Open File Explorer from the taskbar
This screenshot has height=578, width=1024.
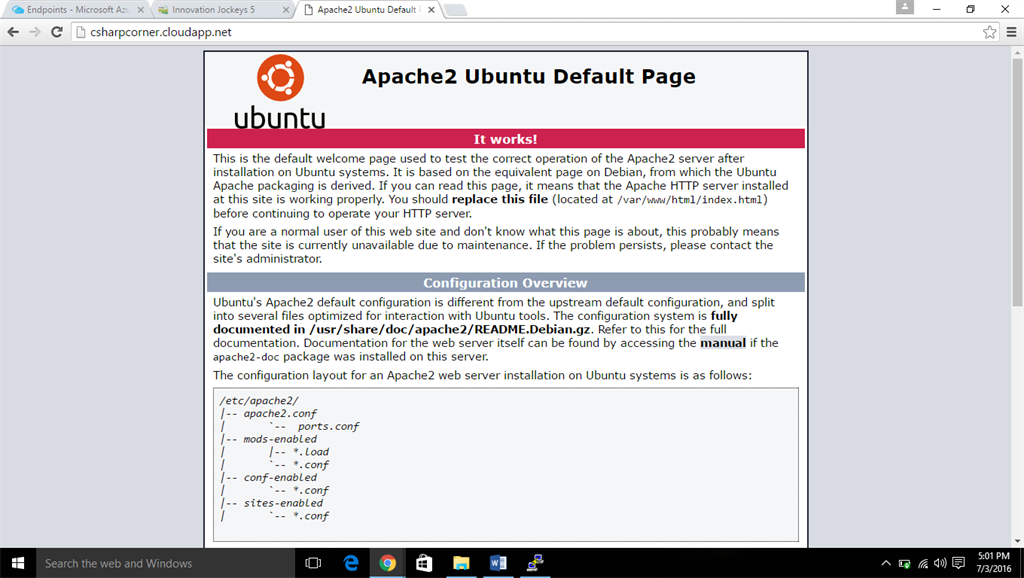pyautogui.click(x=461, y=563)
